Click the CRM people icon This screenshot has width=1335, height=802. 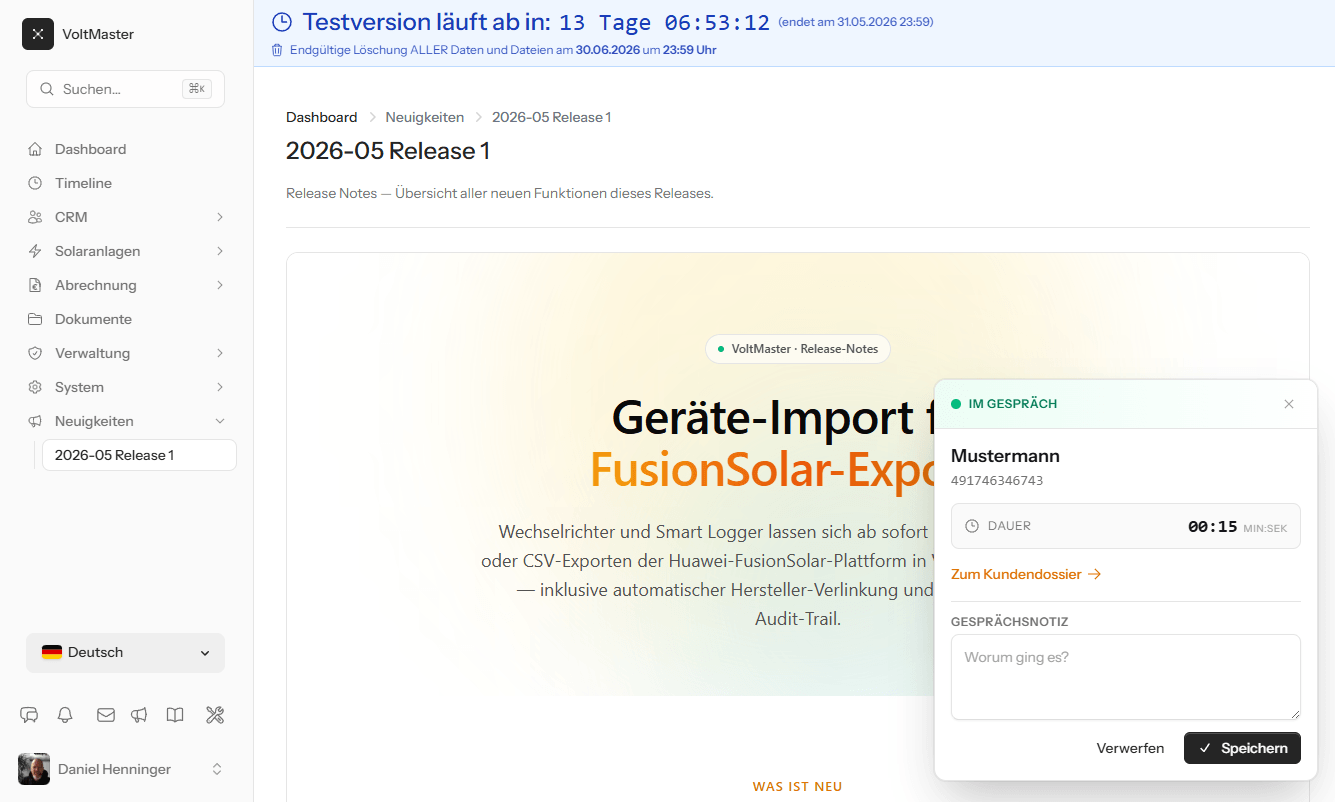tap(35, 217)
